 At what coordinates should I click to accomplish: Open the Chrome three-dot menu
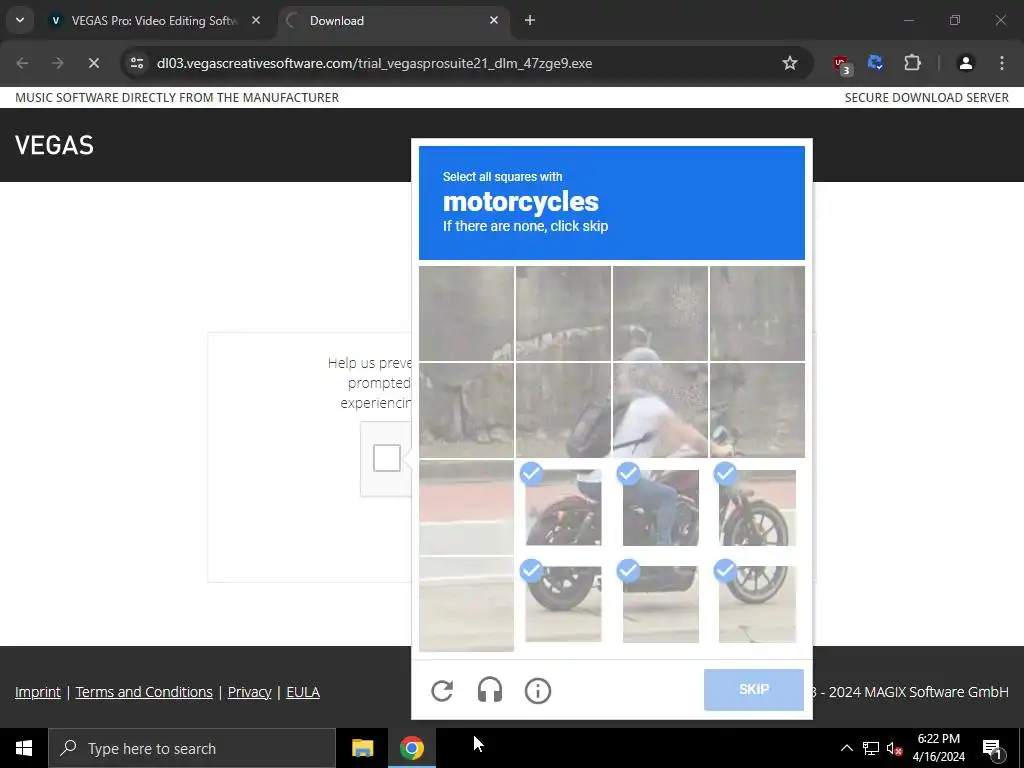pyautogui.click(x=1002, y=63)
